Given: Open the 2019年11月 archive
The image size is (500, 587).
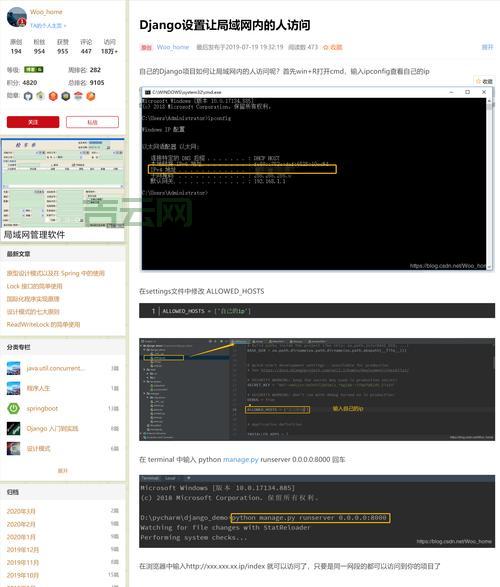Looking at the screenshot, I should tap(23, 562).
